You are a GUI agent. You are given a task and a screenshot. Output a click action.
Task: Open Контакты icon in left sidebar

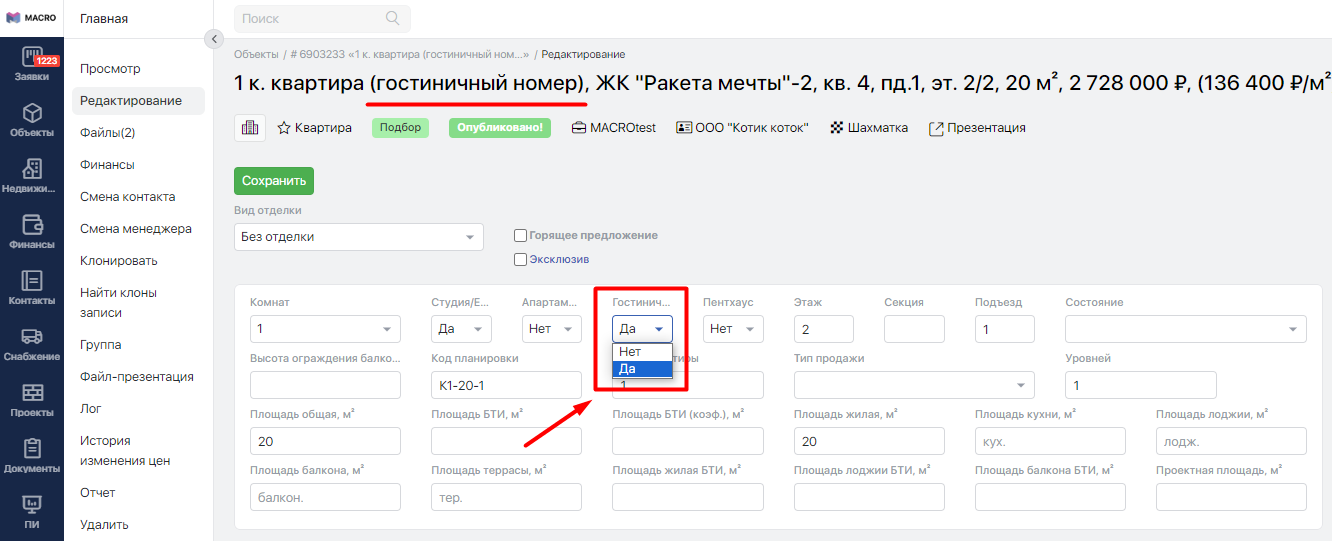[x=31, y=287]
